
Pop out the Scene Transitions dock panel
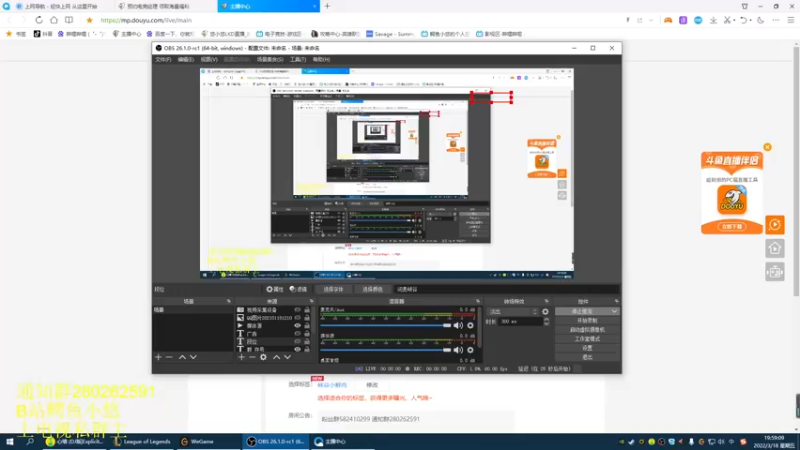tap(546, 302)
